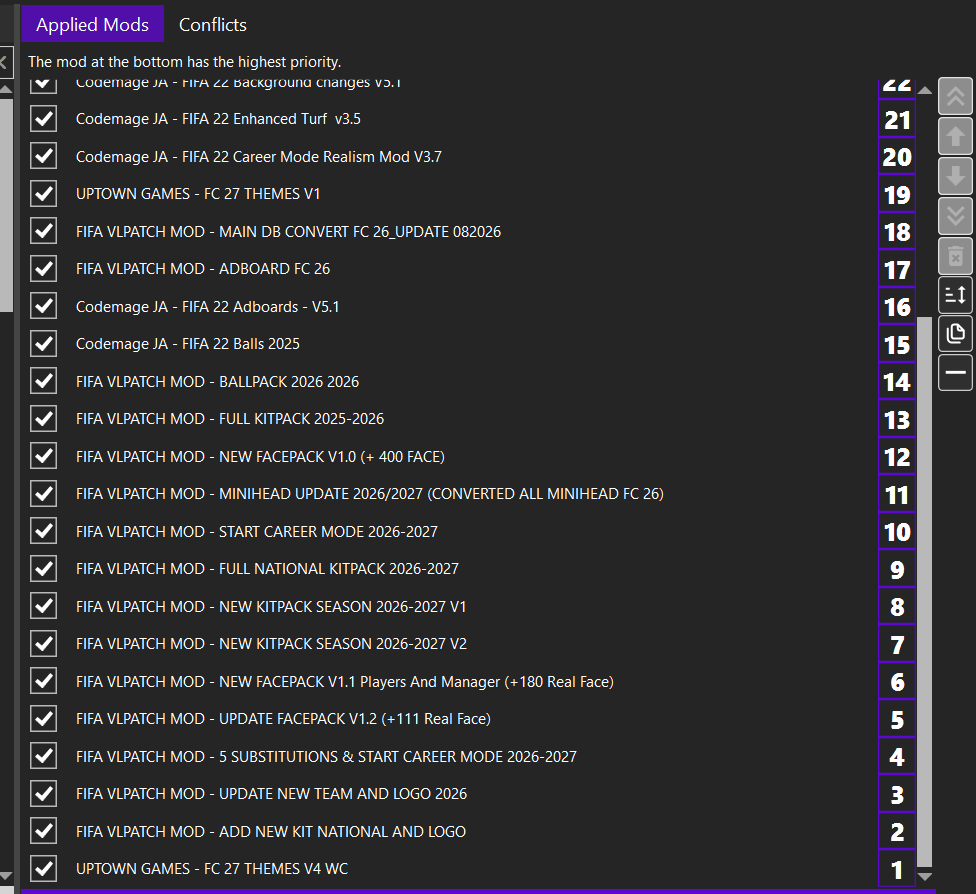The height and width of the screenshot is (894, 976).
Task: Click the left panel collapse chevron
Action: [x=4, y=62]
